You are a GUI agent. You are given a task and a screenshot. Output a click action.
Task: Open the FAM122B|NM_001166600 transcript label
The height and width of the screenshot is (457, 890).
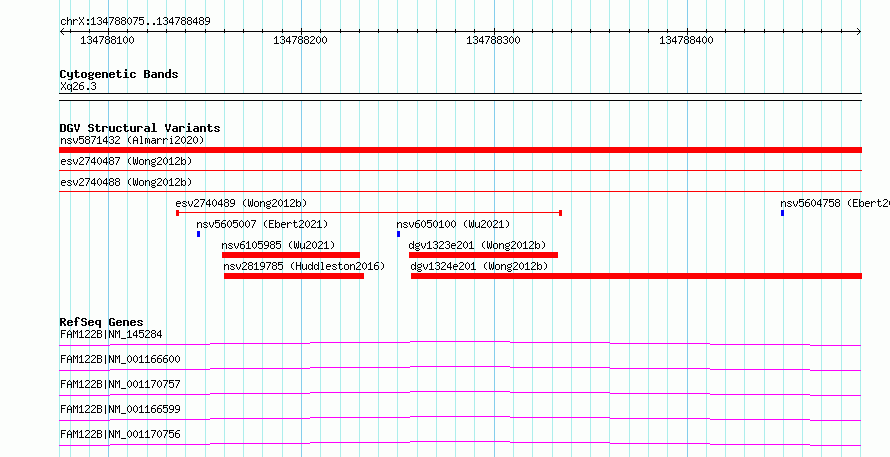120,359
